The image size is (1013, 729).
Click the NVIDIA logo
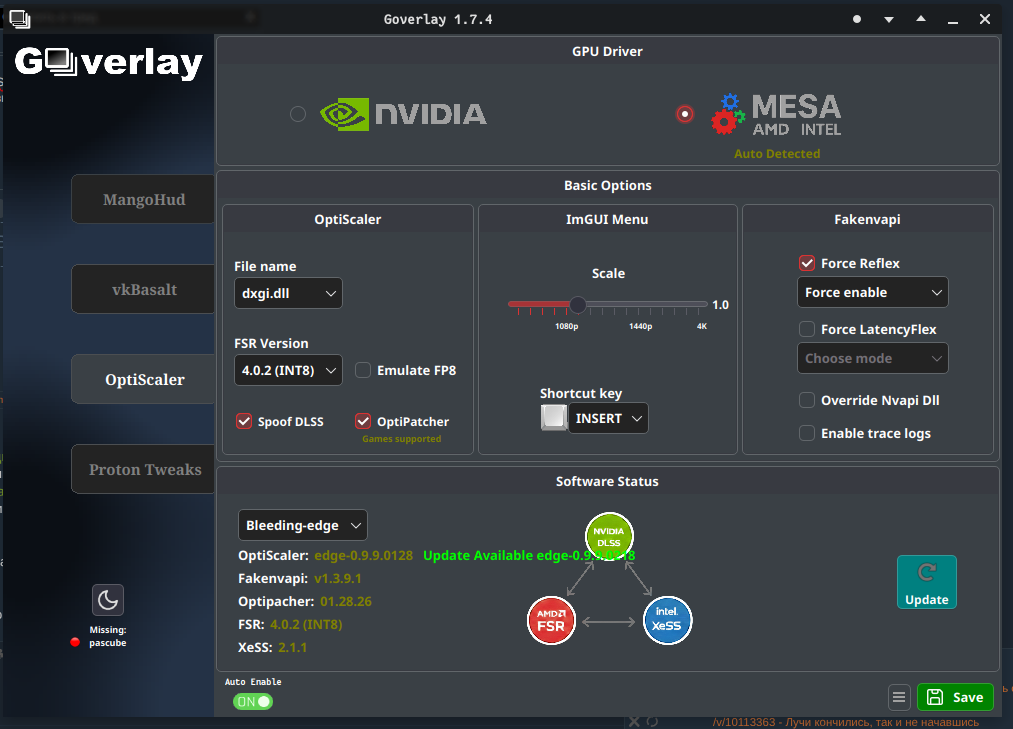point(403,114)
